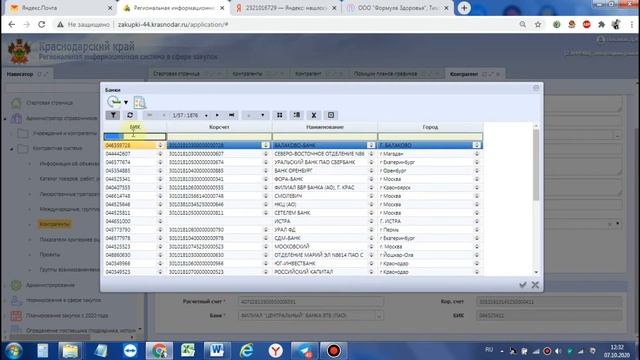Click the Корсчет filter input field
The height and width of the screenshot is (360, 640).
click(219, 136)
